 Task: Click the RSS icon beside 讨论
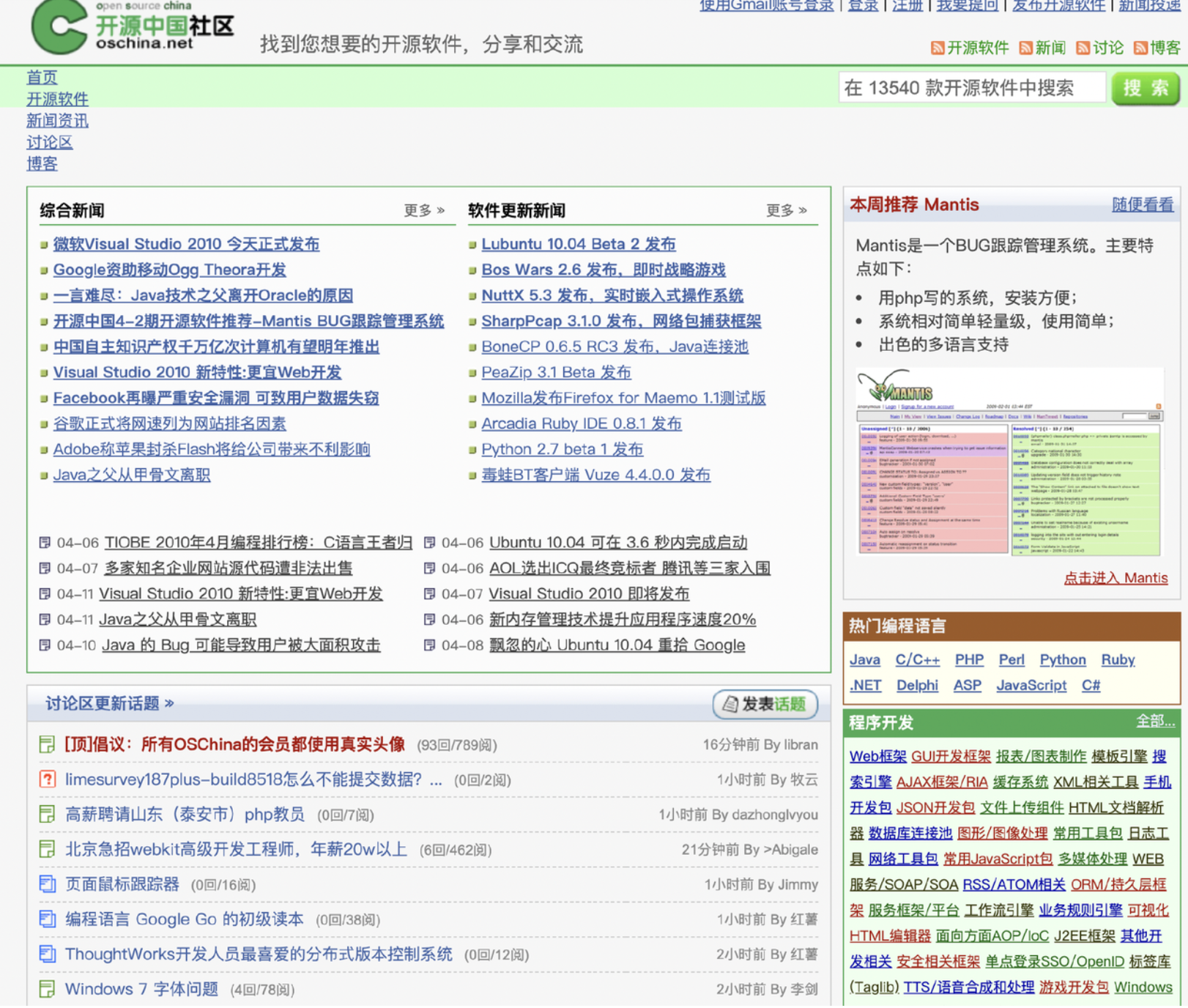pos(1083,48)
